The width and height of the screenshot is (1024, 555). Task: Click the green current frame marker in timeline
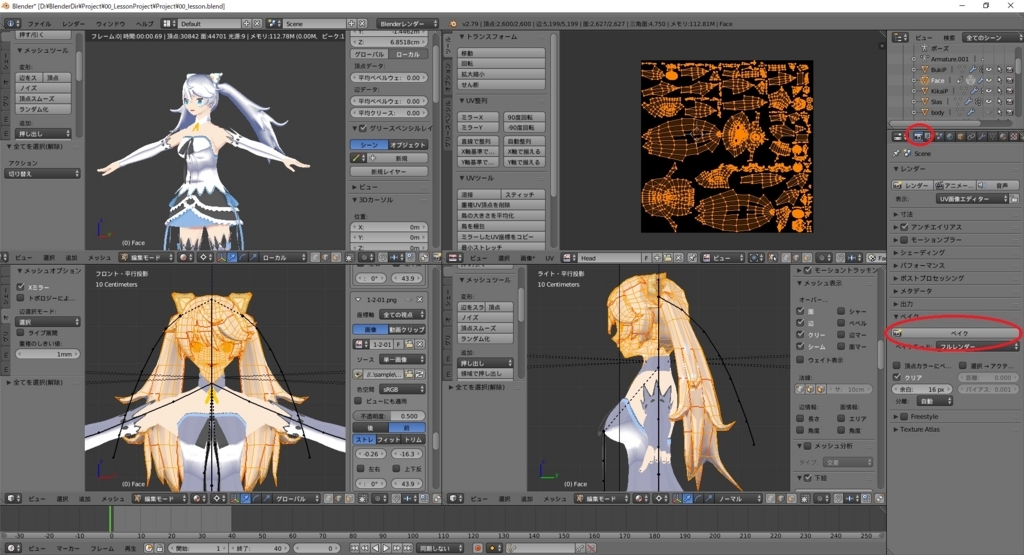tap(110, 520)
